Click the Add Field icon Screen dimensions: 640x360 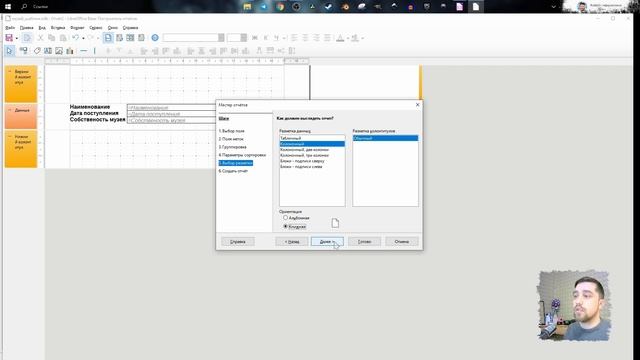click(141, 38)
